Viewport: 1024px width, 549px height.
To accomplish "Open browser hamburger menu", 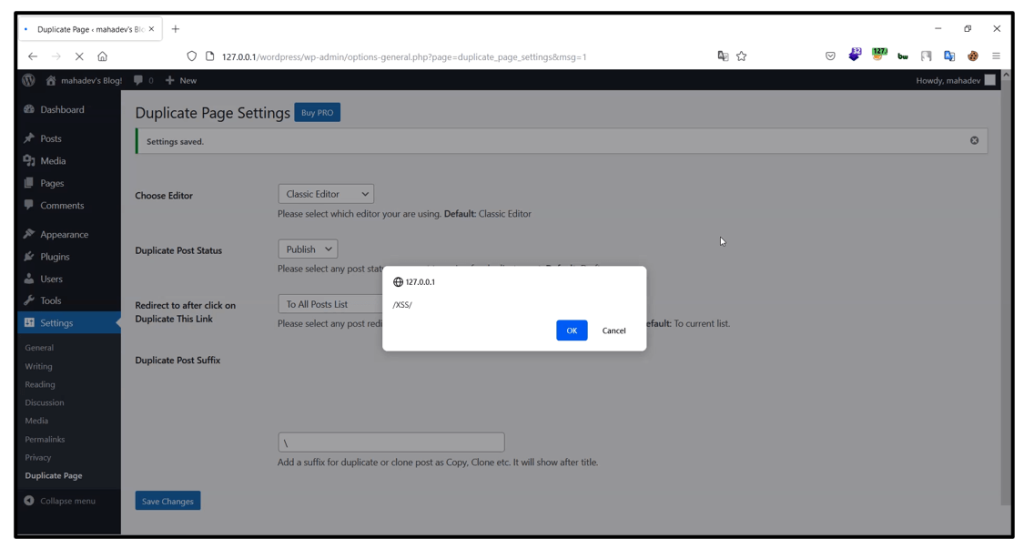I will pos(996,57).
